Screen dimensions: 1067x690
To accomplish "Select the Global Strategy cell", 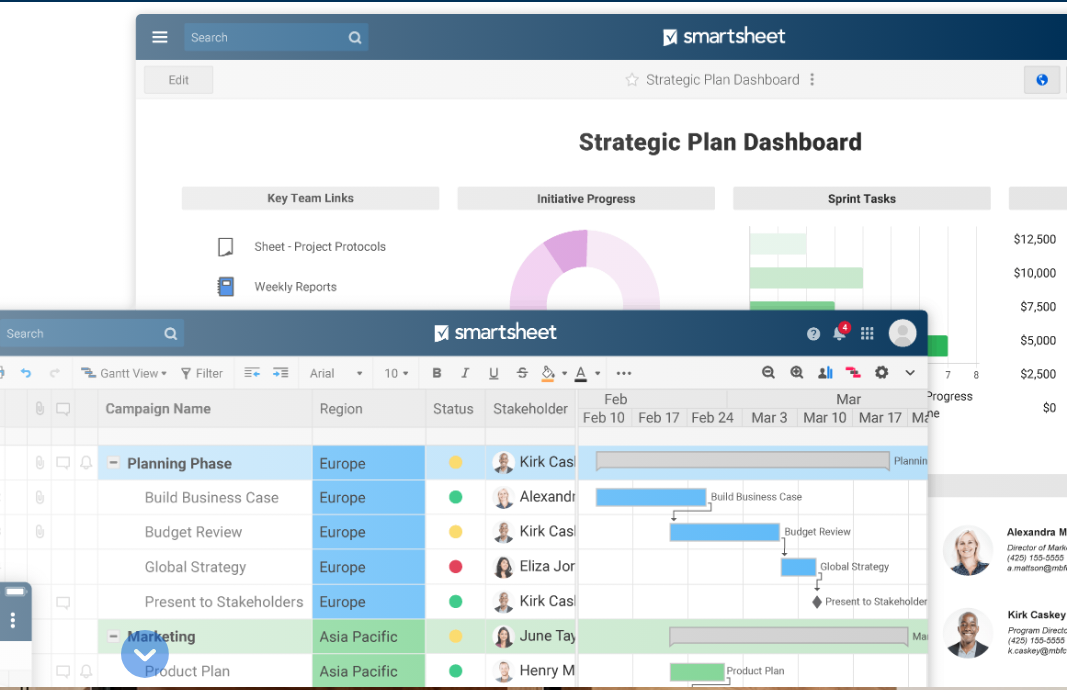I will pos(205,567).
